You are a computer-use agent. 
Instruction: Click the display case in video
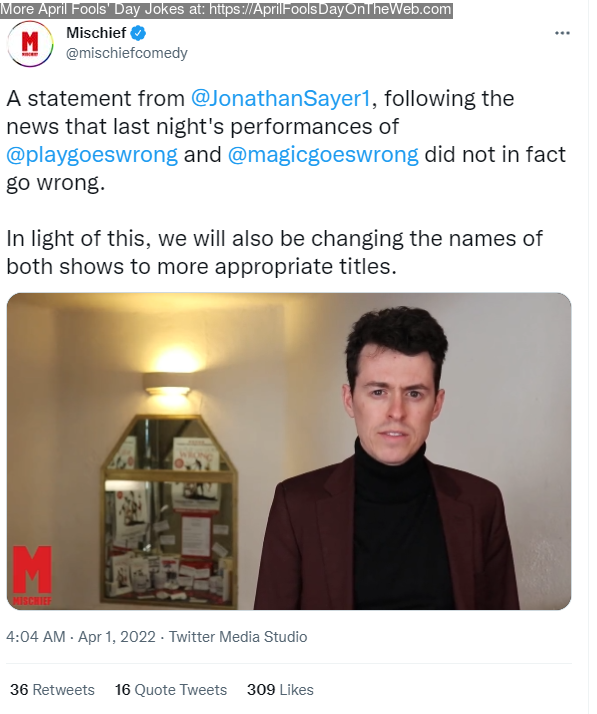tap(169, 511)
